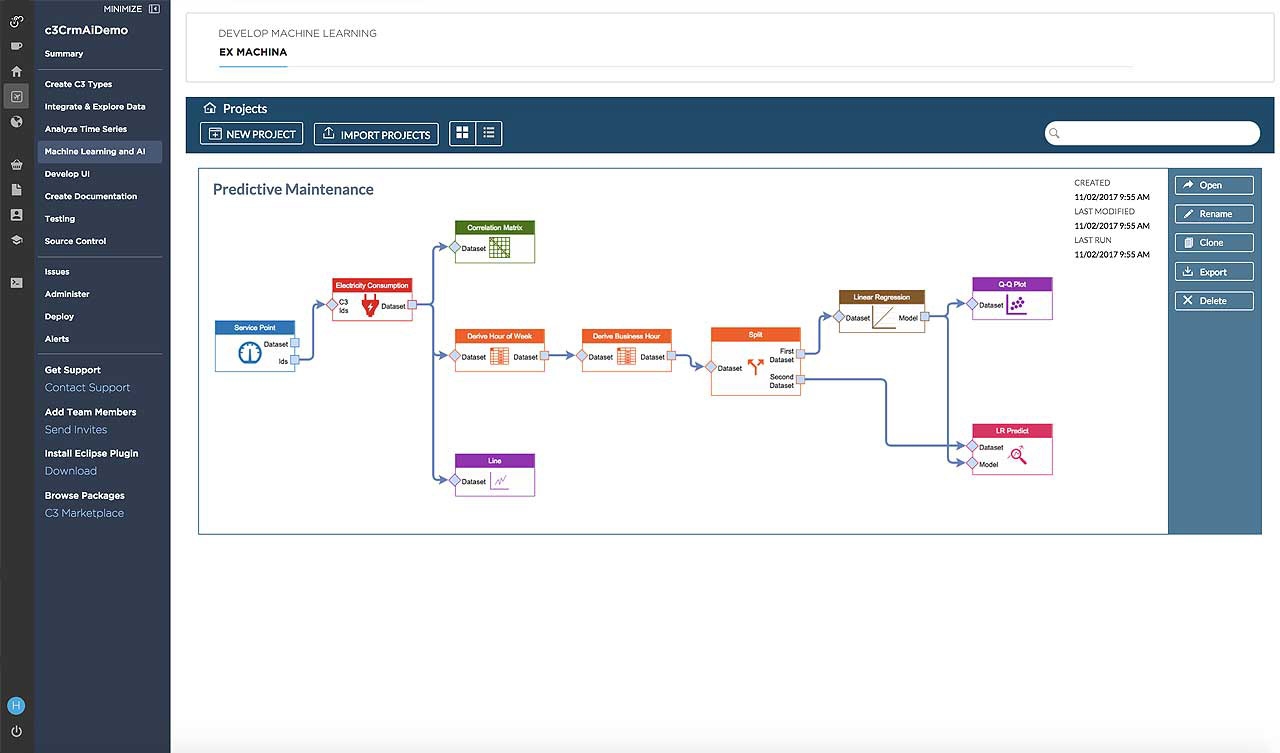
Task: Click the graduation cap icon in the rail
Action: (x=16, y=240)
